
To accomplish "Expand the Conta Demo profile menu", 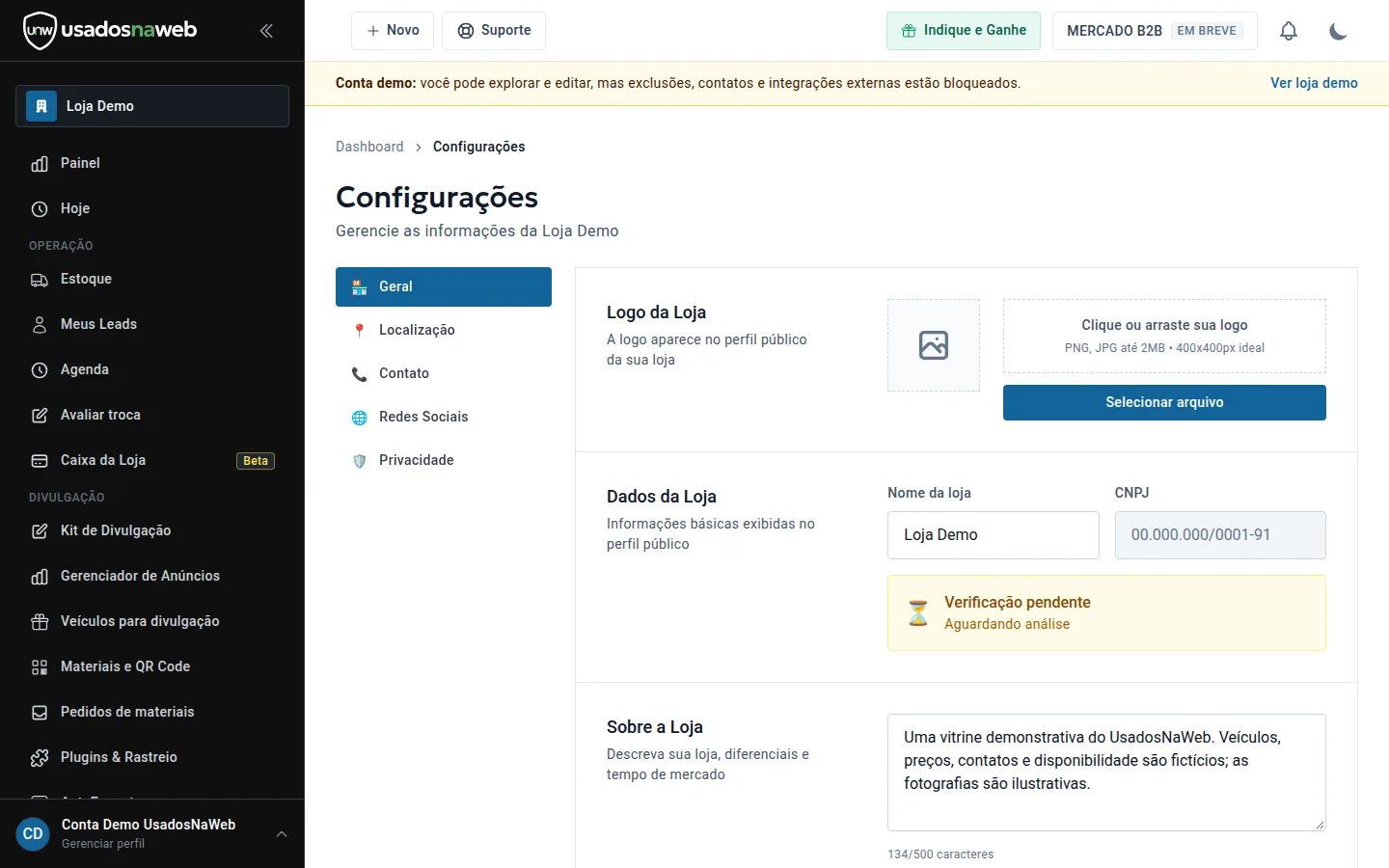I will pyautogui.click(x=152, y=833).
